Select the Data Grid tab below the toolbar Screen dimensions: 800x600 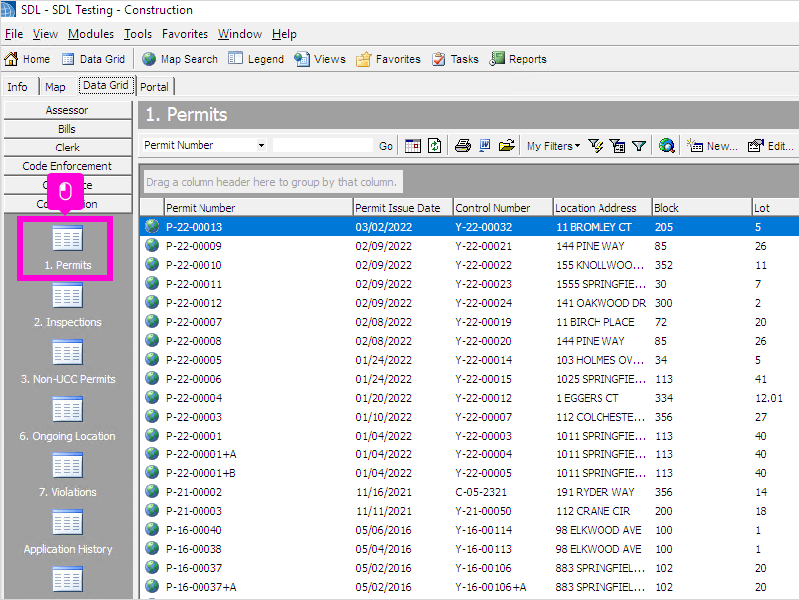point(106,85)
